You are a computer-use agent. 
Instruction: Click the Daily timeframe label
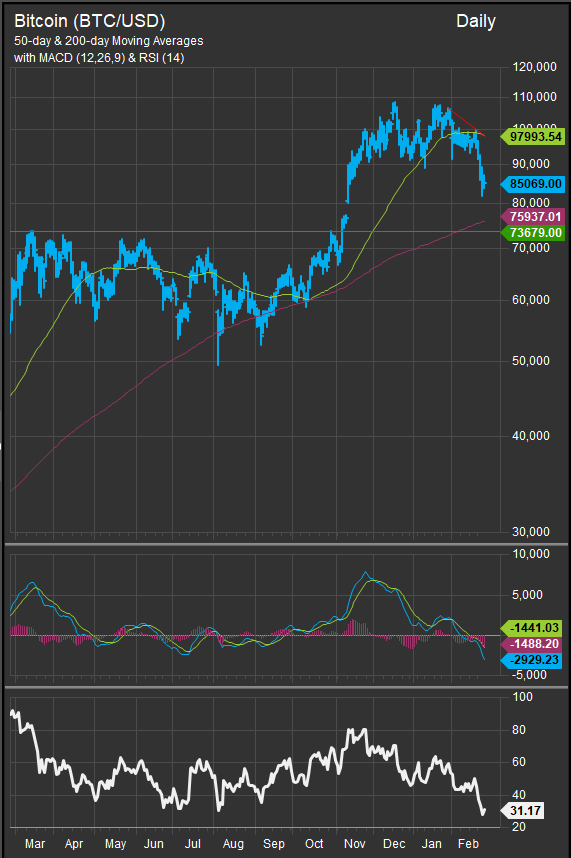pyautogui.click(x=476, y=21)
